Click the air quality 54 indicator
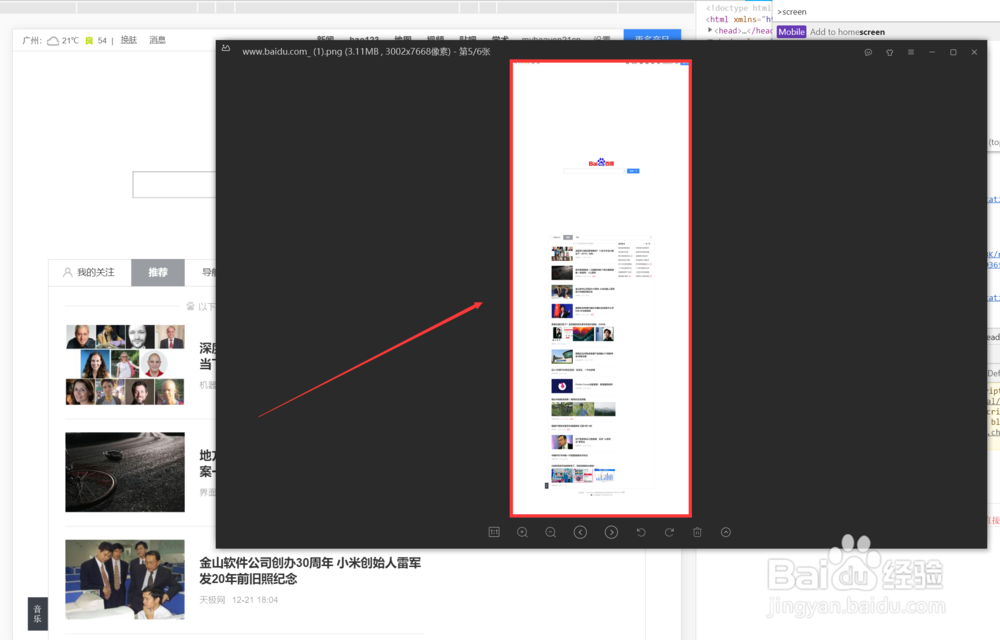 [x=96, y=41]
